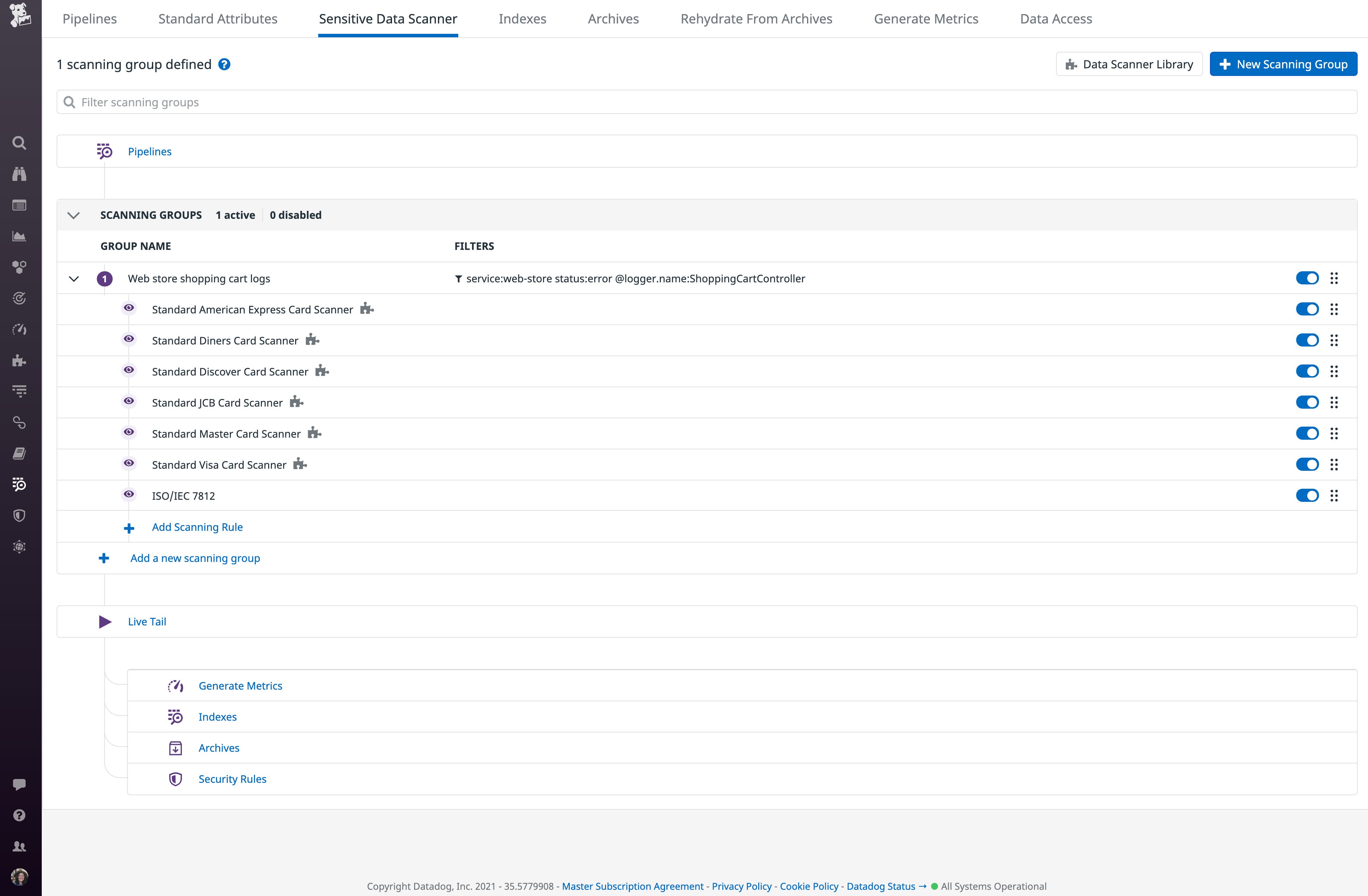Click the New Scanning Group button
The height and width of the screenshot is (896, 1368).
tap(1283, 64)
